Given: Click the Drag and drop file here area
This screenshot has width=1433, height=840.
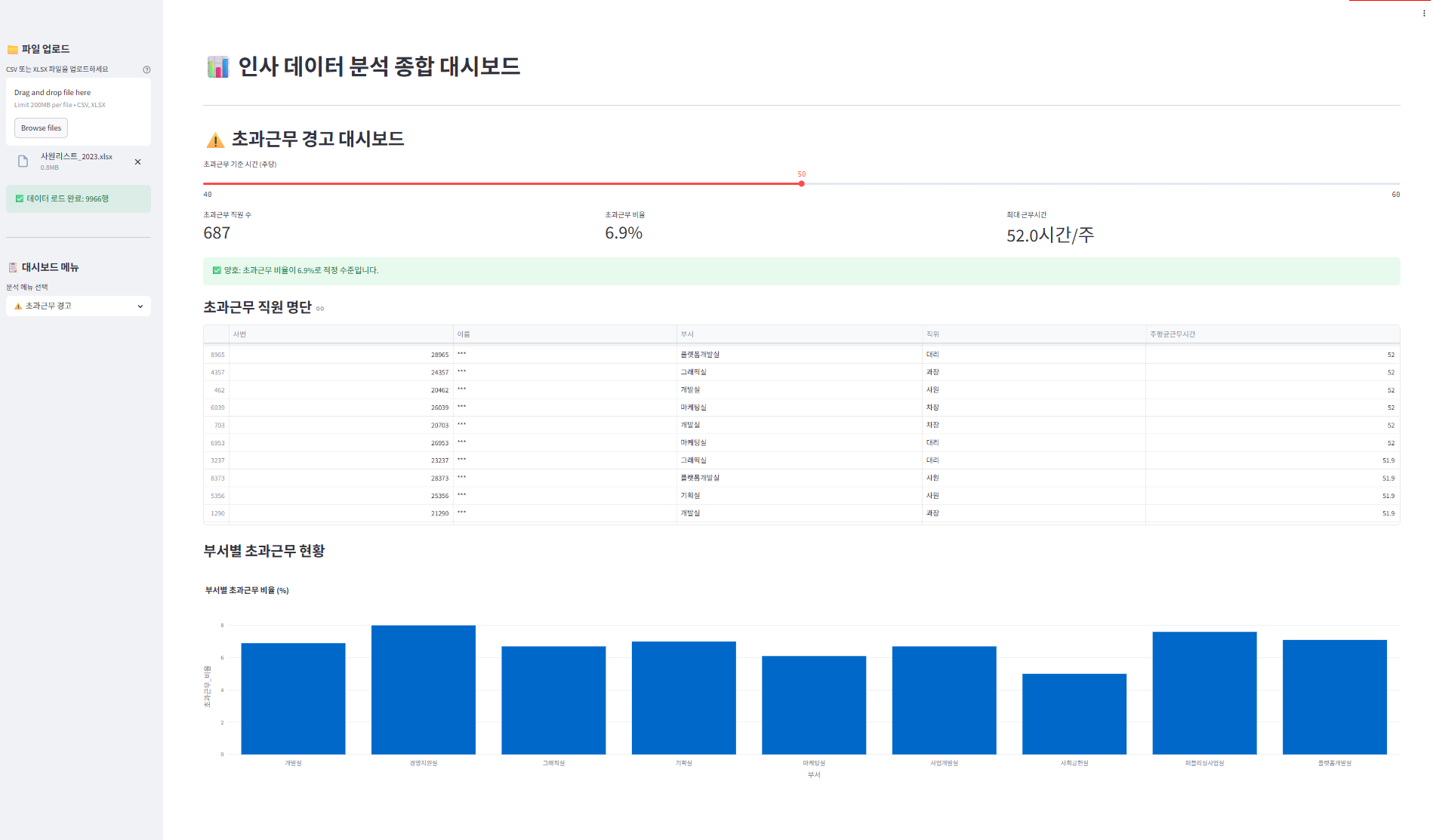Looking at the screenshot, I should click(79, 112).
